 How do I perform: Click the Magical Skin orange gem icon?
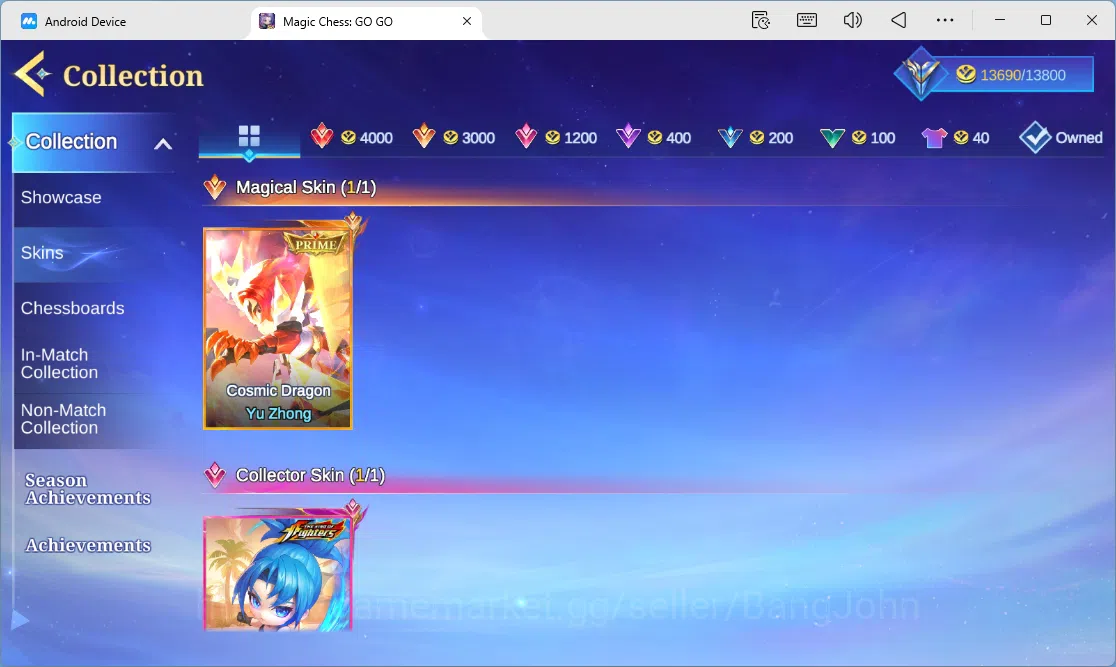click(x=215, y=187)
